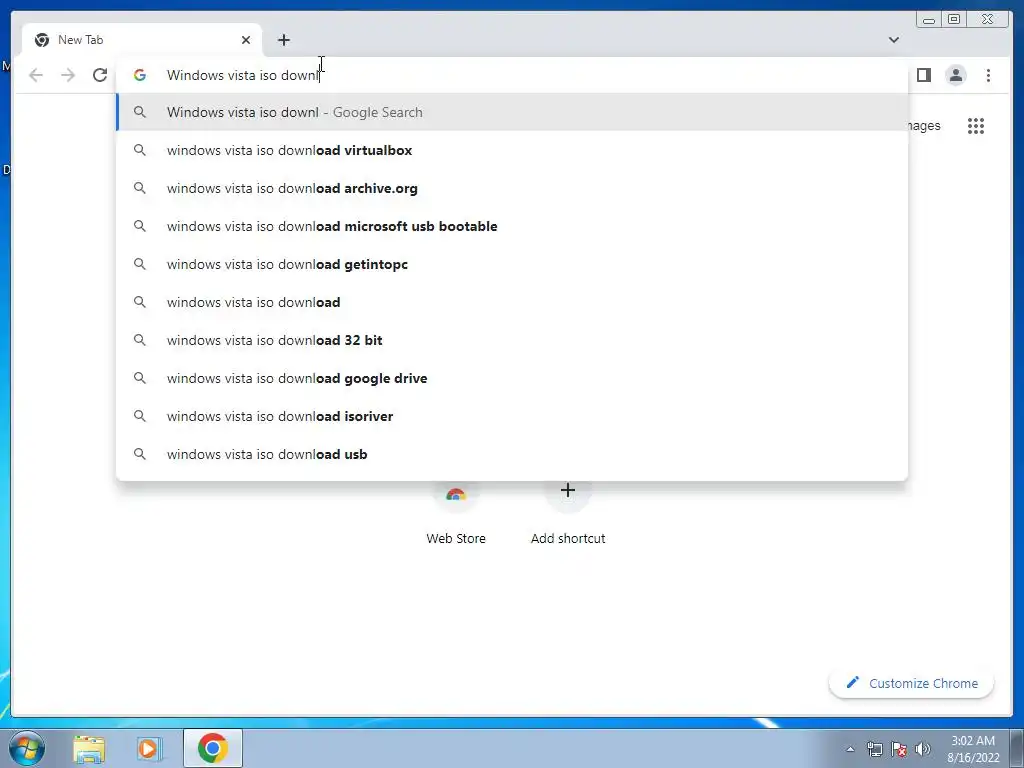Select plain 'windows vista iso download' suggestion
The image size is (1024, 768).
[x=512, y=302]
